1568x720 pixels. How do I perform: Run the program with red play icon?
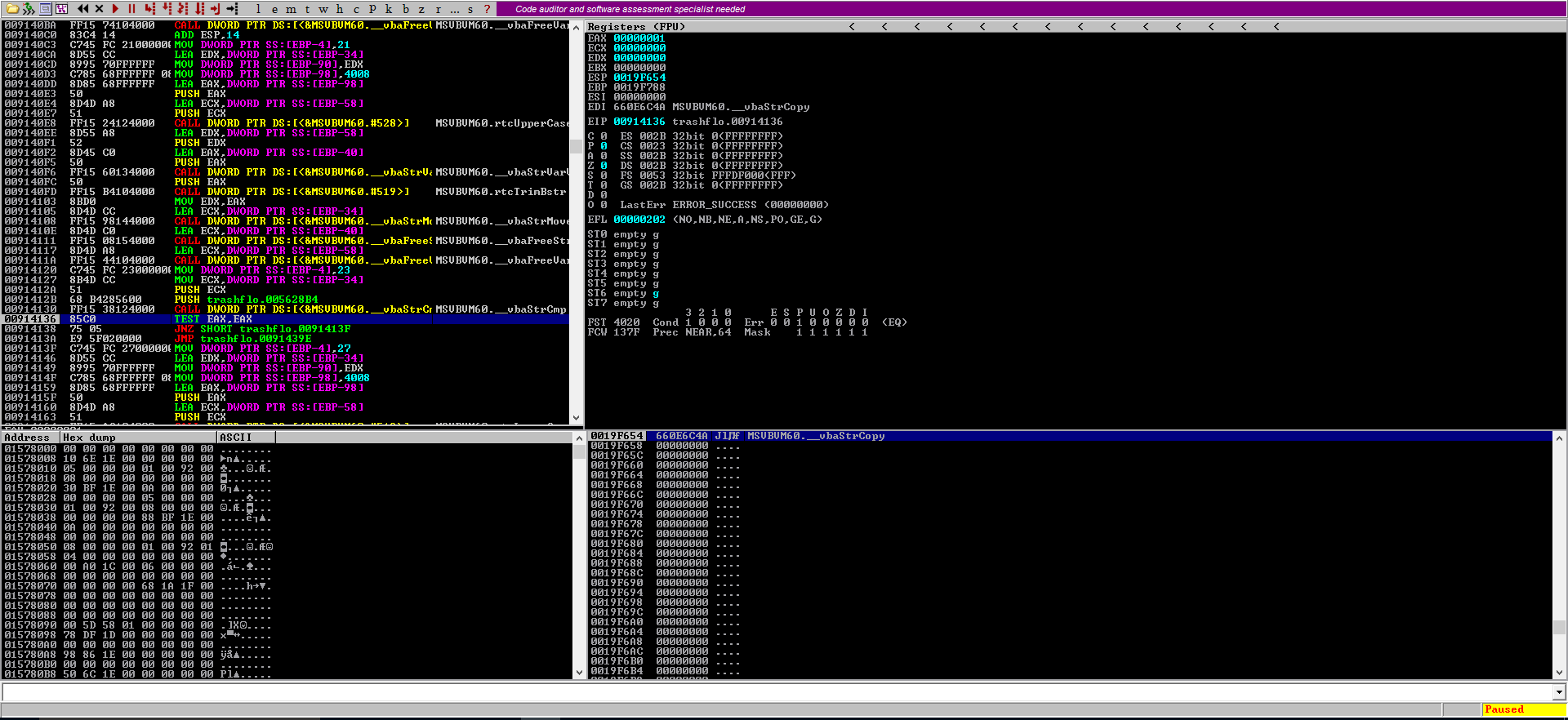115,9
